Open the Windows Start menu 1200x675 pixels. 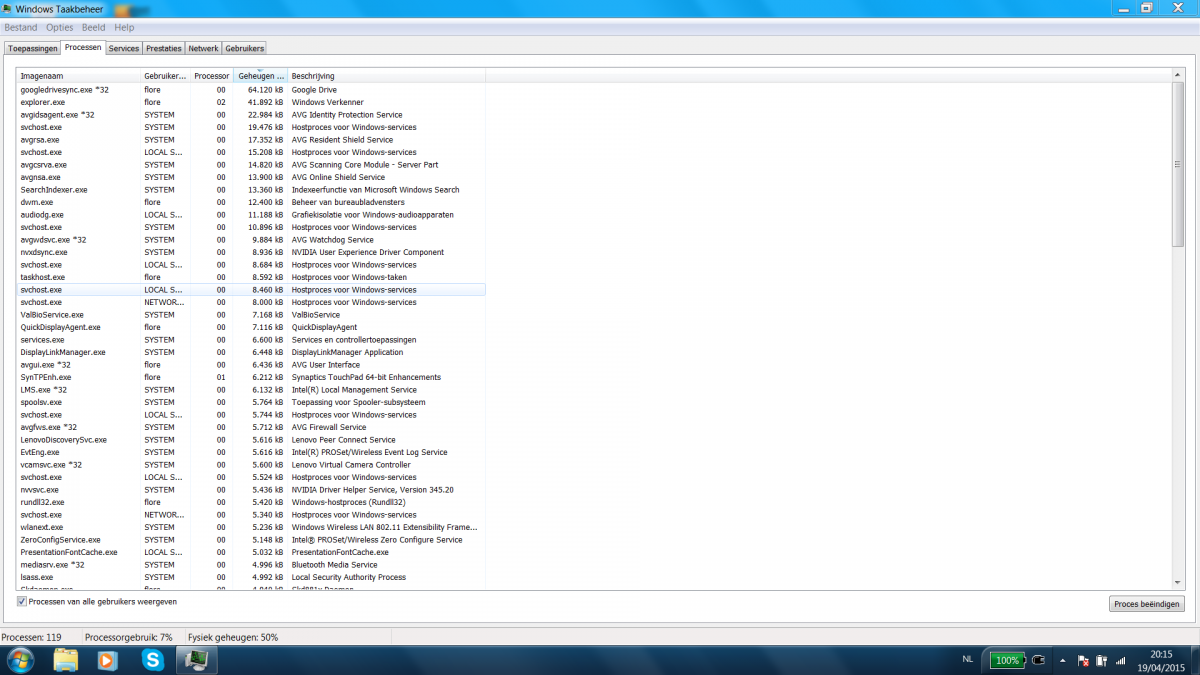(19, 660)
